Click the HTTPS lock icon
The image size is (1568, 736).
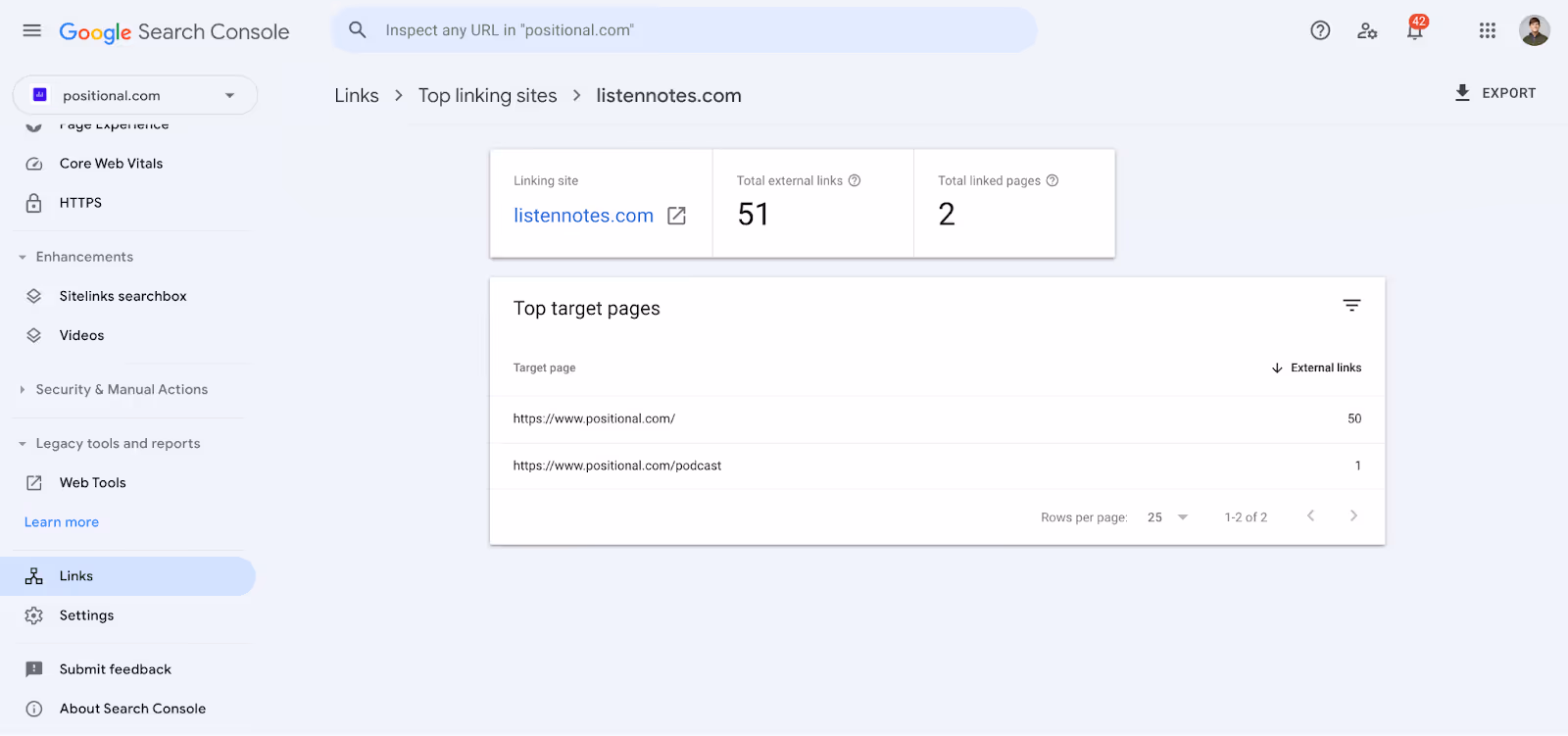point(34,203)
